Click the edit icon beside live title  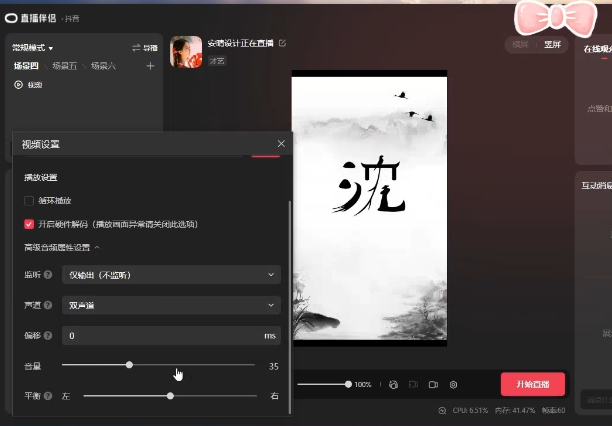tap(282, 44)
